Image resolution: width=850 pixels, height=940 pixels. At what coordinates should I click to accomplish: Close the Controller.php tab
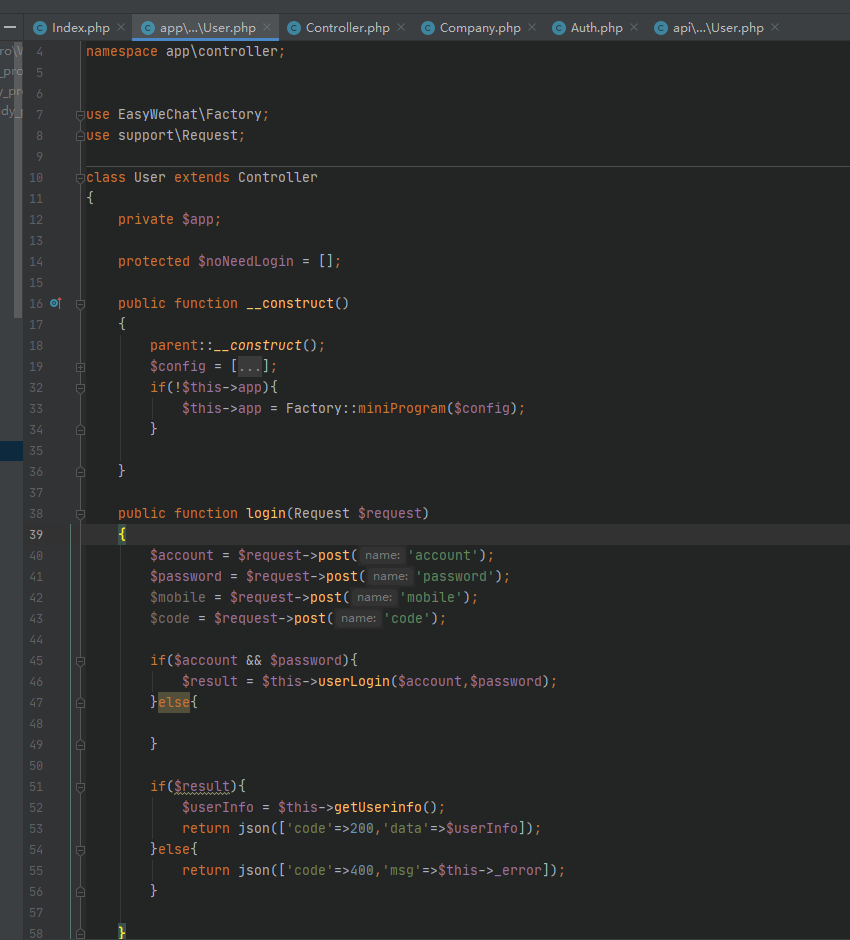tap(401, 28)
